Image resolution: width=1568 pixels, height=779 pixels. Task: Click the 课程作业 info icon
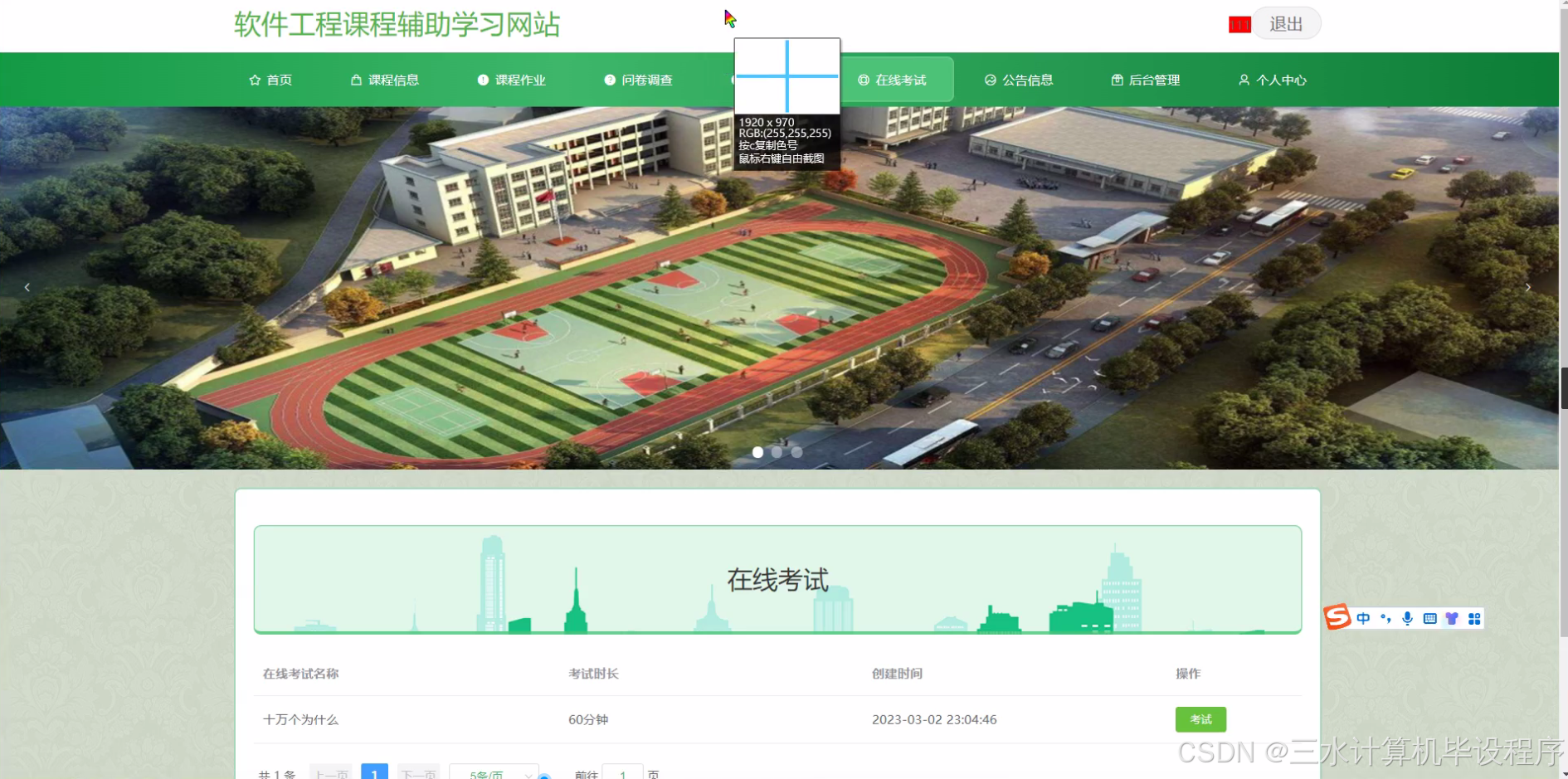[483, 80]
